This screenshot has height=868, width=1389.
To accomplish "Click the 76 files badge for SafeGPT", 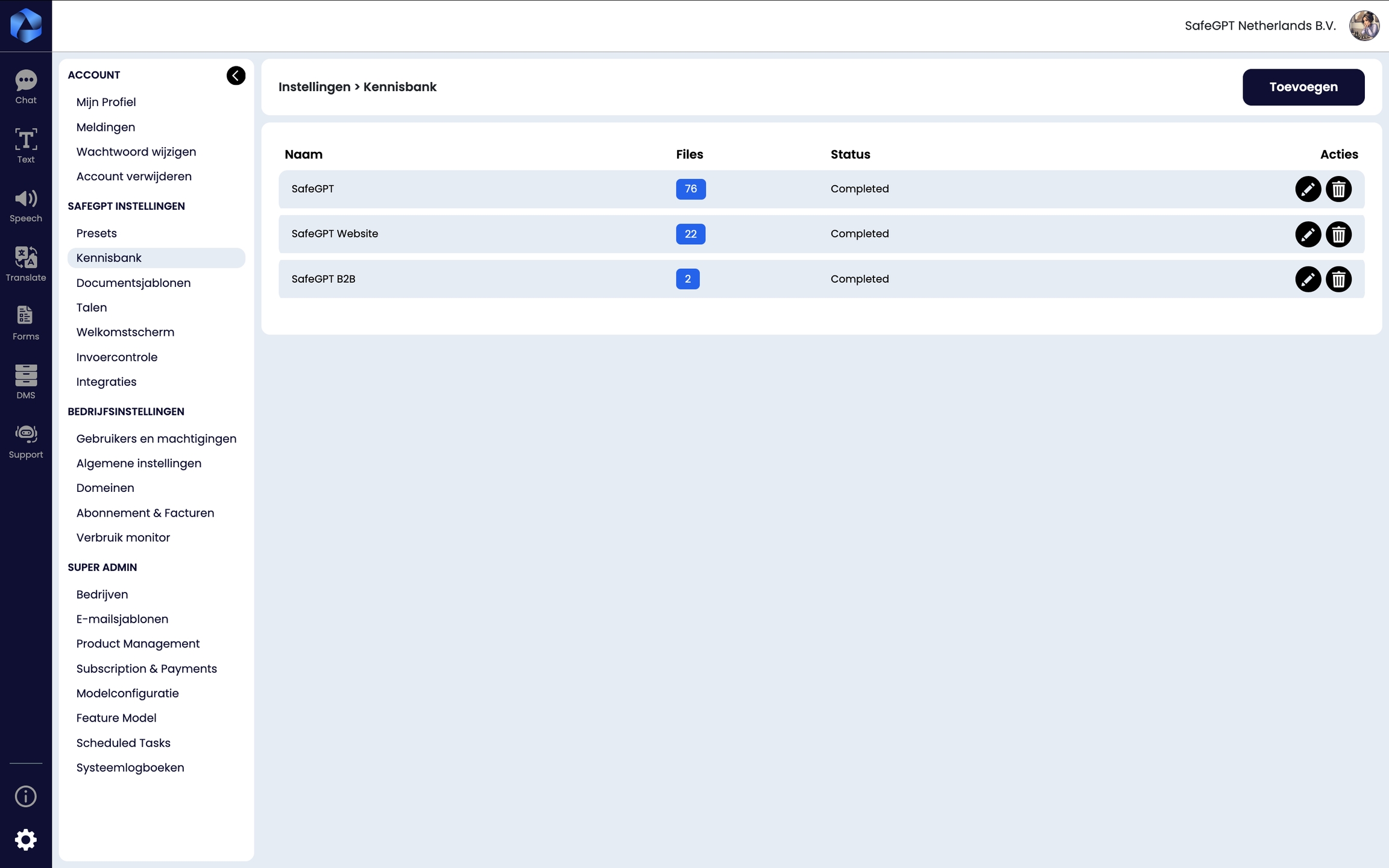I will pos(690,189).
